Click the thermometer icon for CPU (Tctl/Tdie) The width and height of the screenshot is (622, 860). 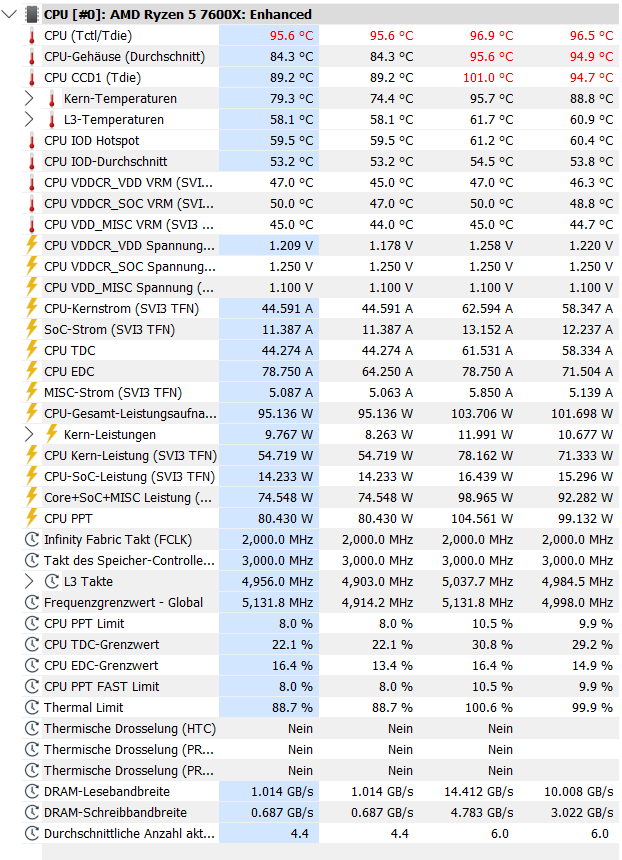32,36
